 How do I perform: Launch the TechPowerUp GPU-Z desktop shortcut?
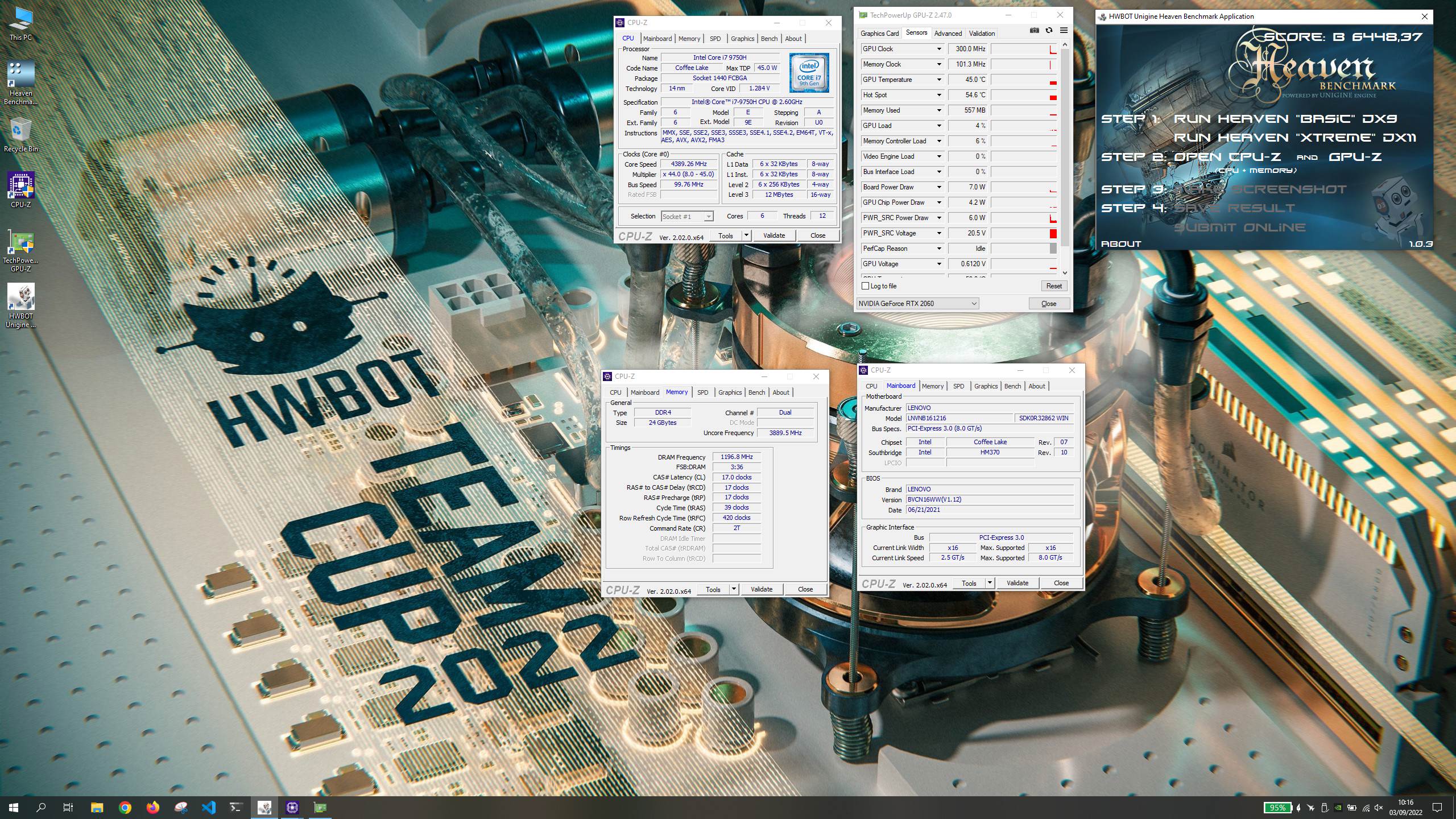pyautogui.click(x=21, y=250)
